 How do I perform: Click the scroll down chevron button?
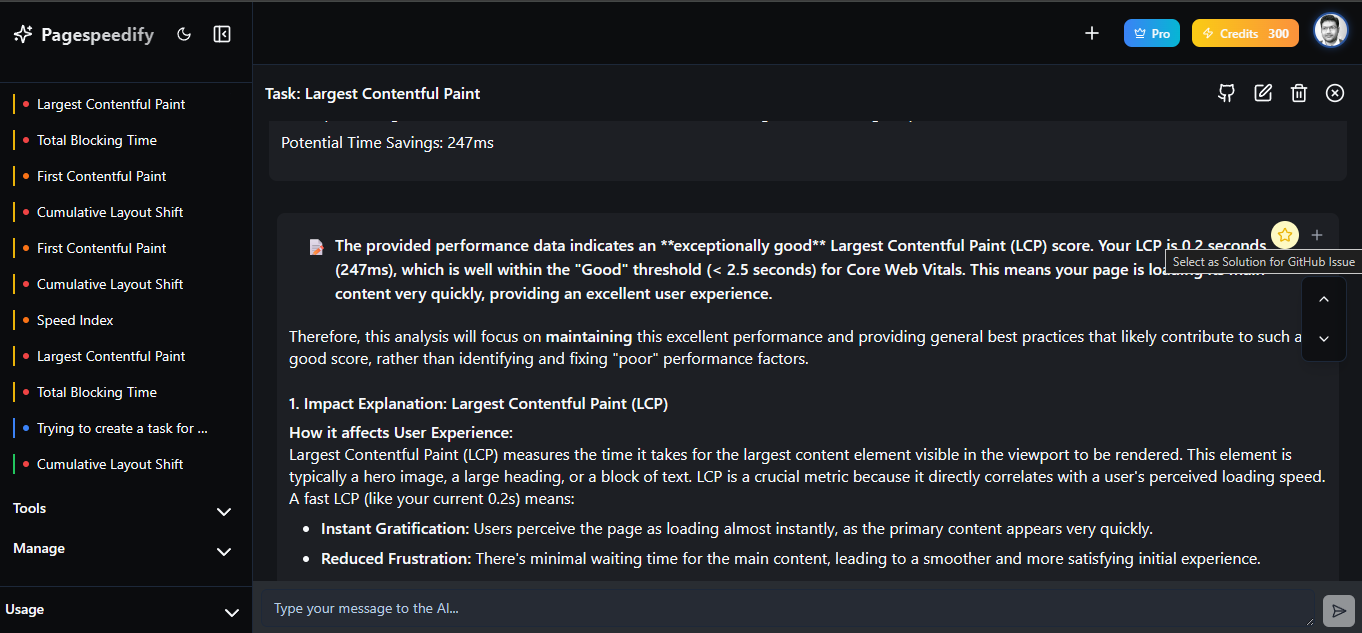[x=1324, y=339]
